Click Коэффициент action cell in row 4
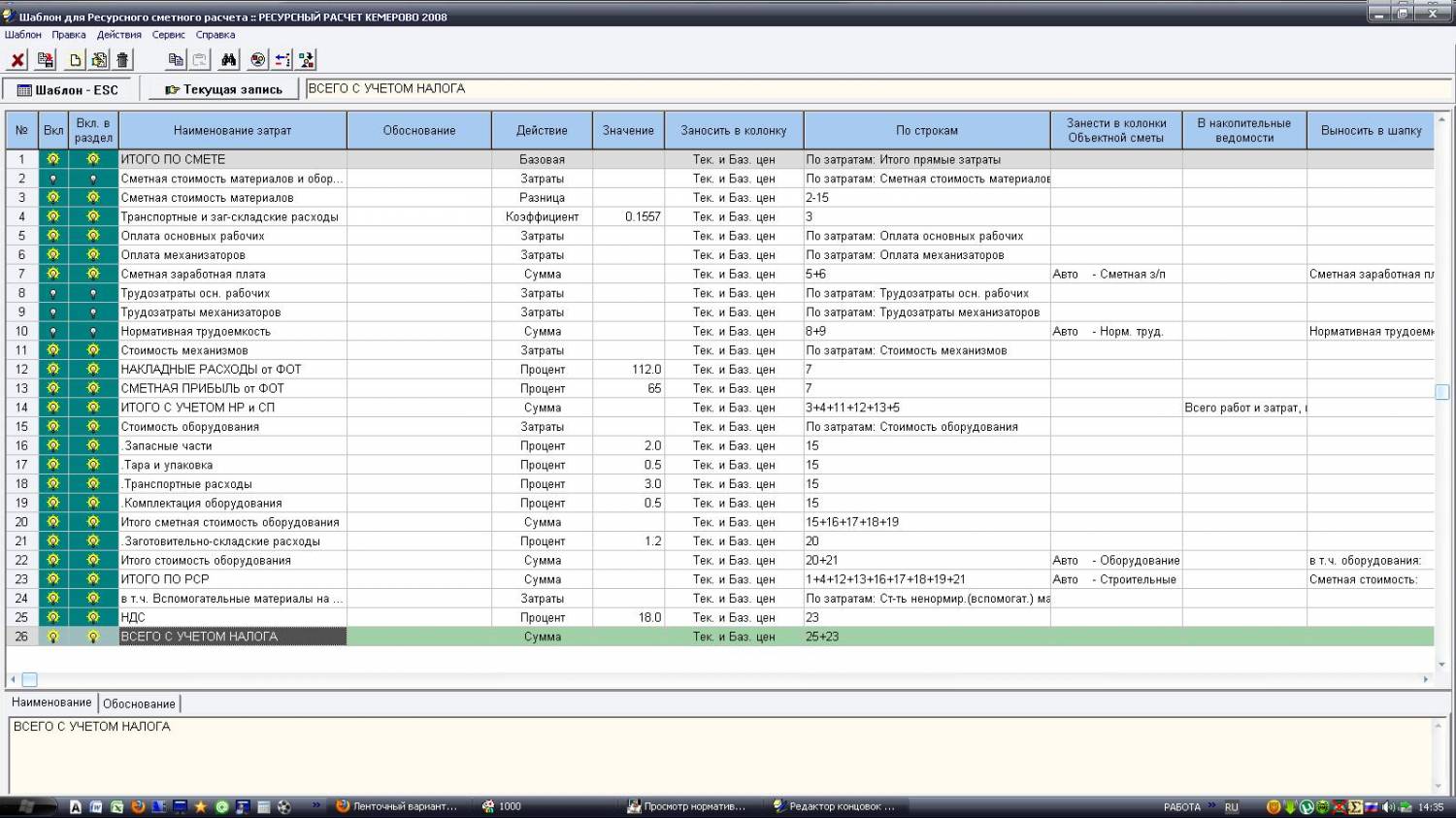The height and width of the screenshot is (818, 1456). [542, 216]
